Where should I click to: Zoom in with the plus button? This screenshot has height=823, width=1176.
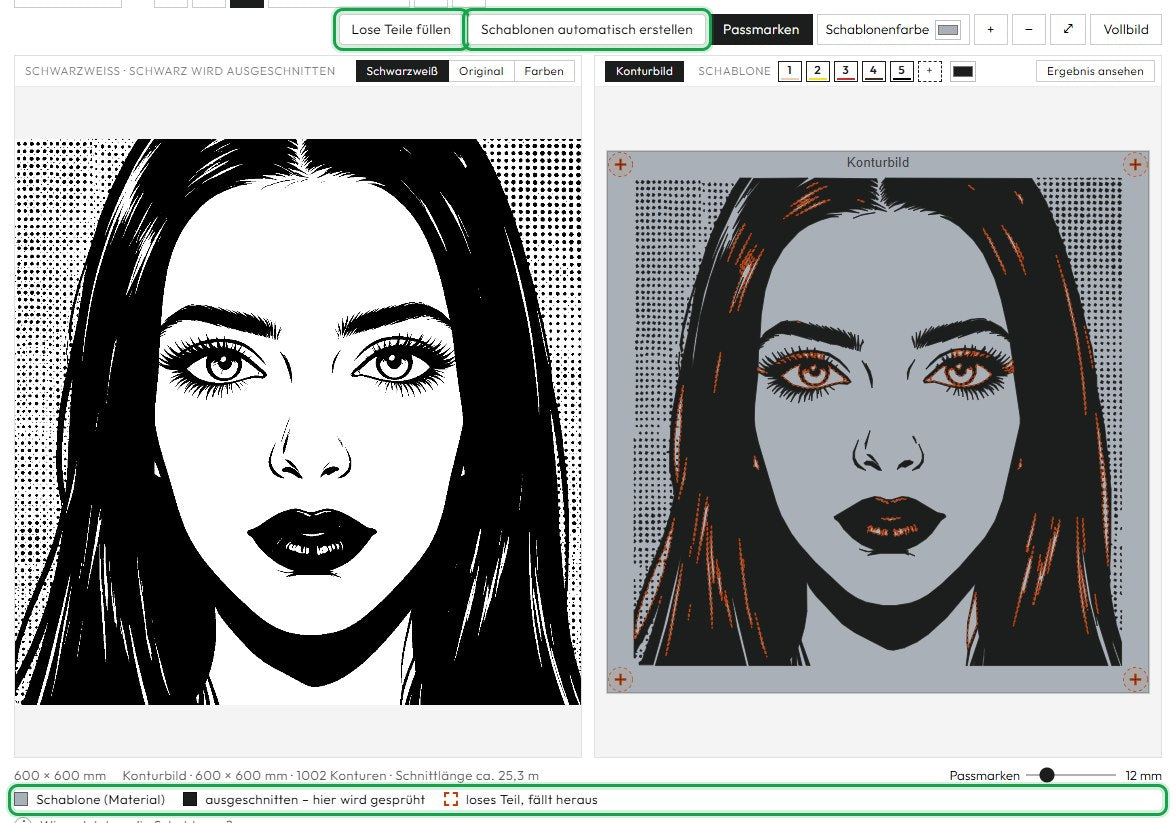click(x=990, y=29)
